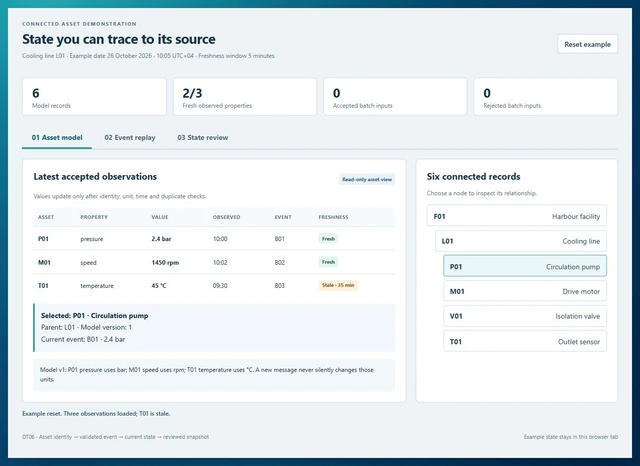Screen dimensions: 640x466
Task: Click the M01 asset cell in table
Action: 44,262
